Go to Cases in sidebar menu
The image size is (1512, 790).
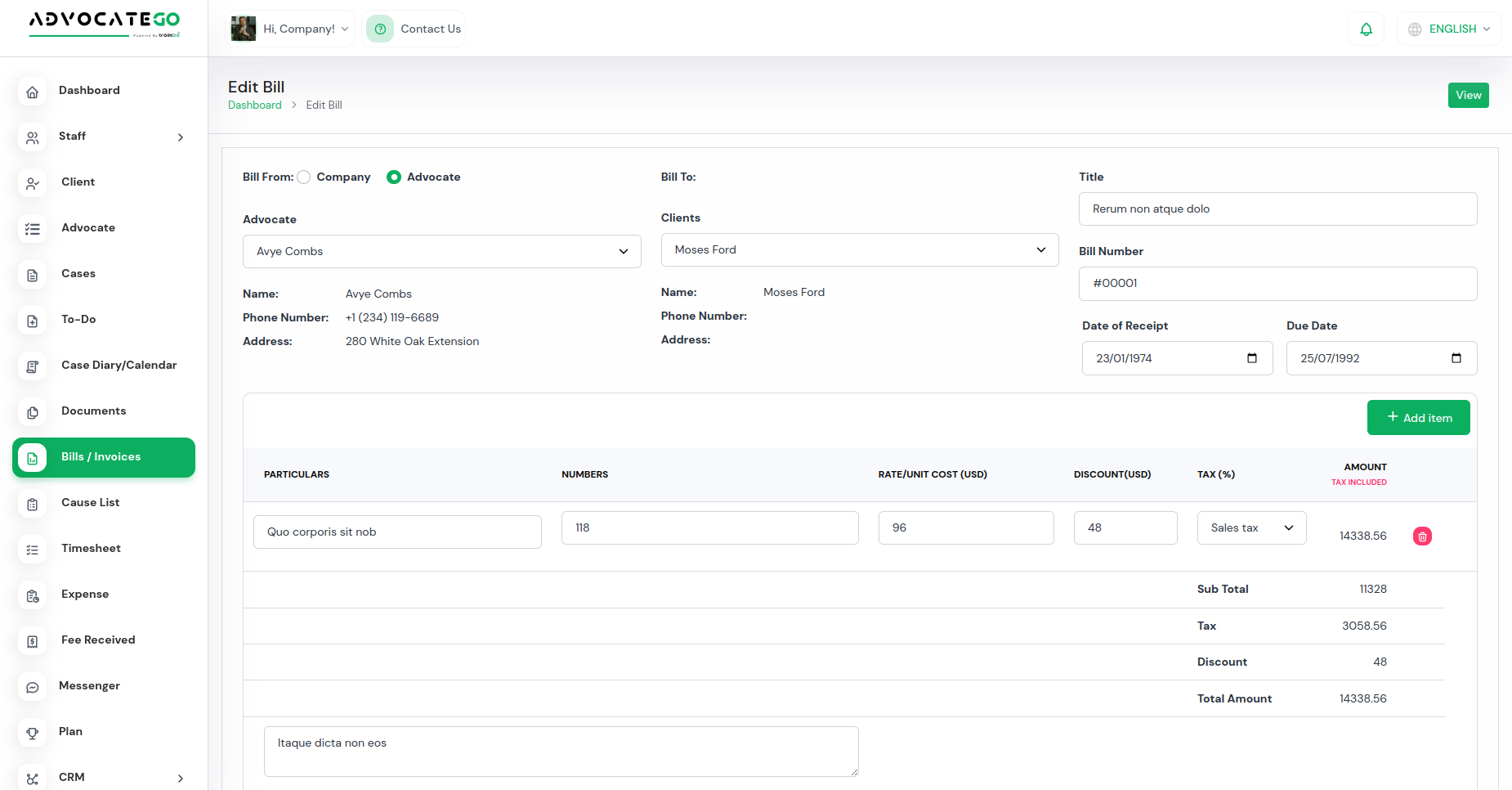pyautogui.click(x=78, y=274)
